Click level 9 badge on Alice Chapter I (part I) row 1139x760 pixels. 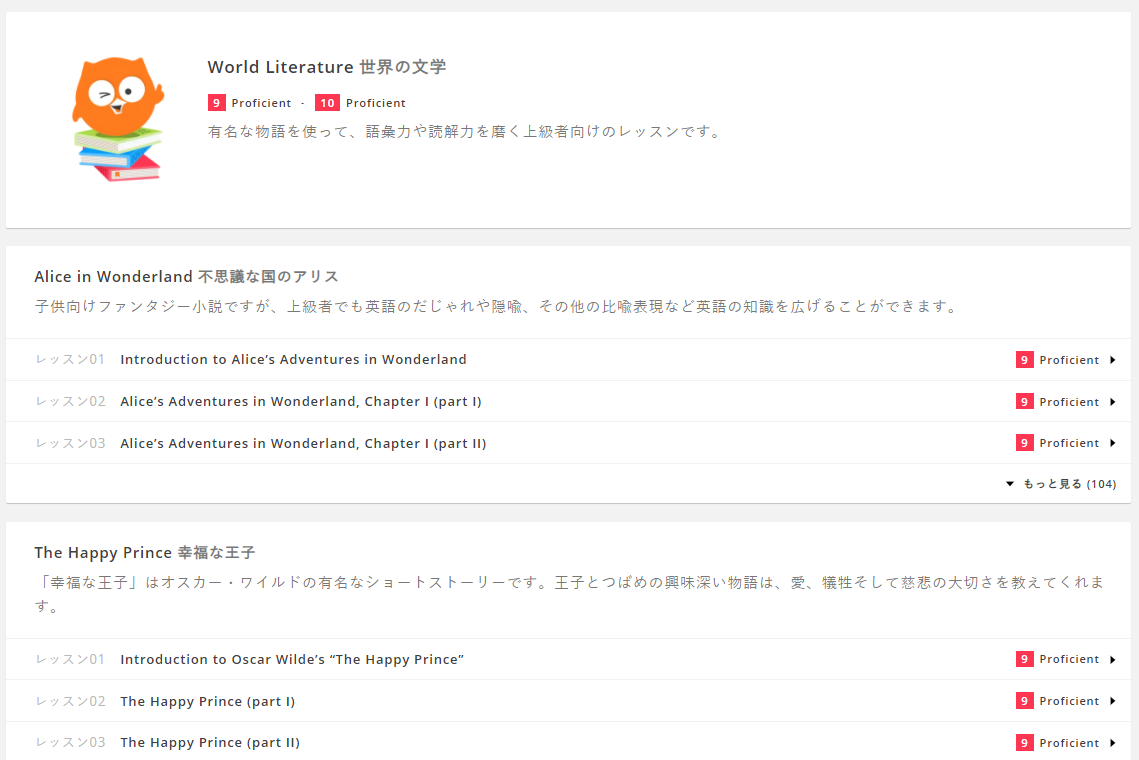[x=1024, y=402]
